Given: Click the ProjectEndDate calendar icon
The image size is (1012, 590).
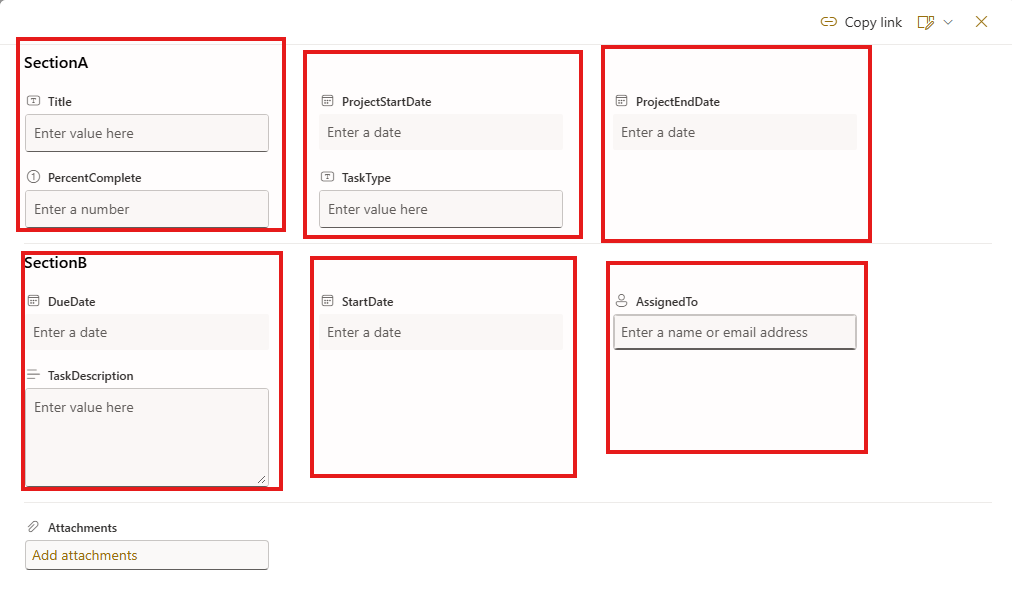Looking at the screenshot, I should coord(622,101).
